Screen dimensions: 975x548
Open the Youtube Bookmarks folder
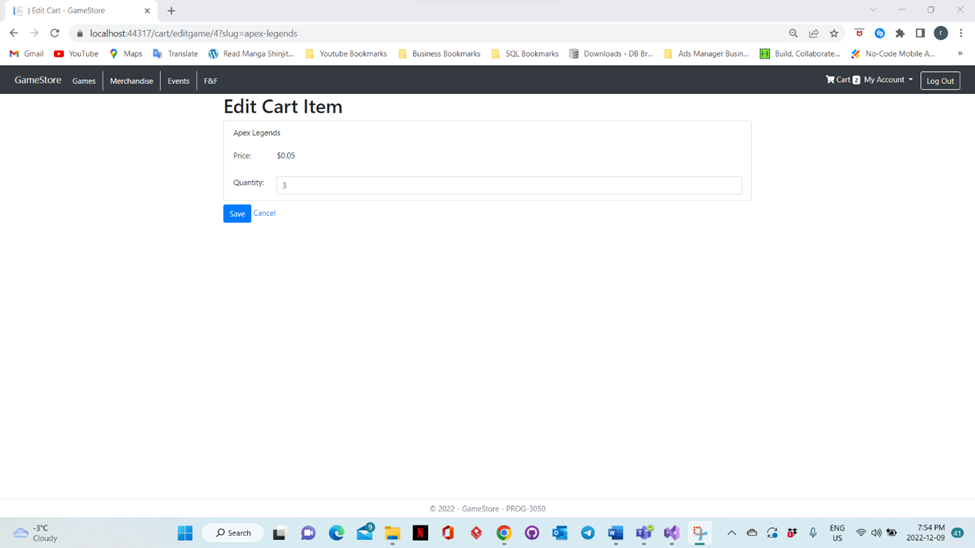346,53
